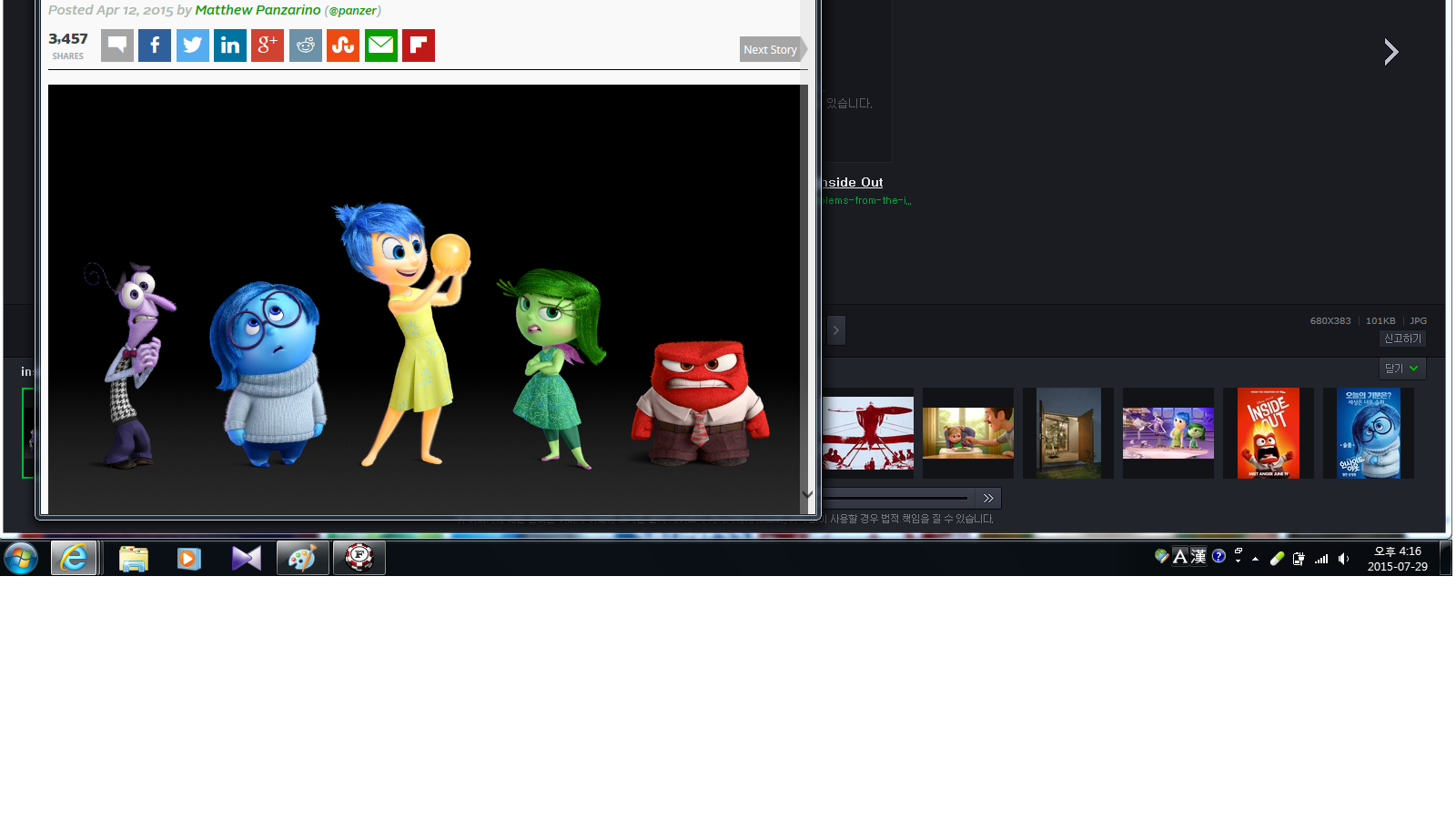Select the red airplane thumbnail
The height and width of the screenshot is (819, 1456).
click(x=868, y=433)
